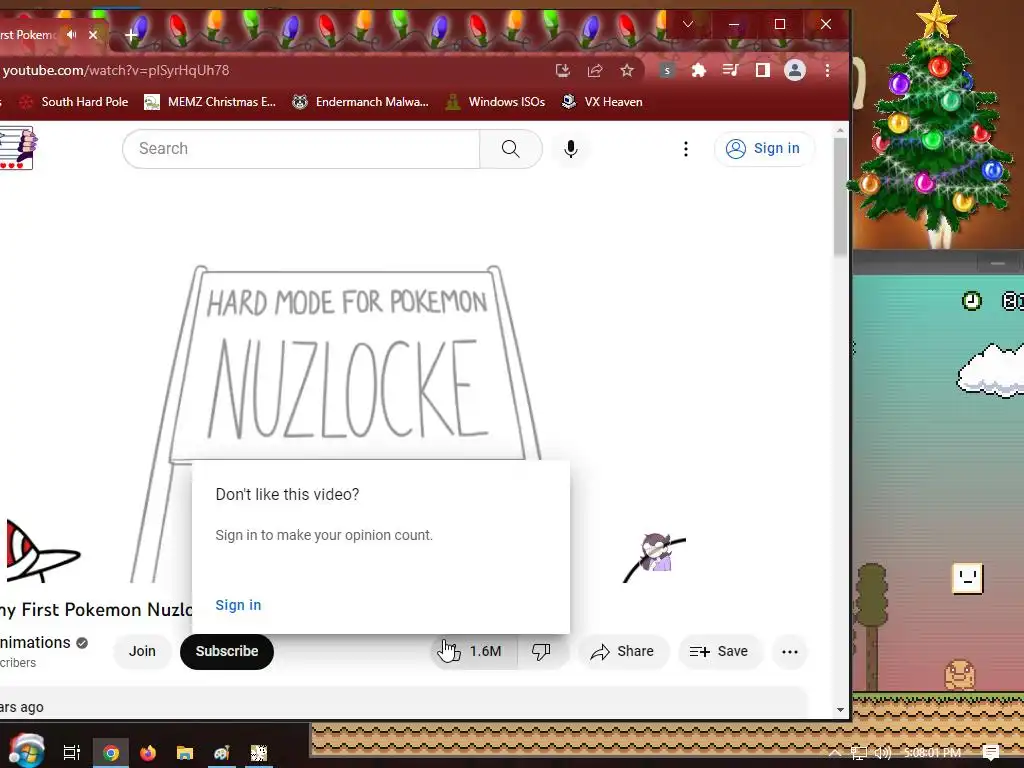1024x768 pixels.
Task: Click the taskbar clock
Action: click(933, 753)
